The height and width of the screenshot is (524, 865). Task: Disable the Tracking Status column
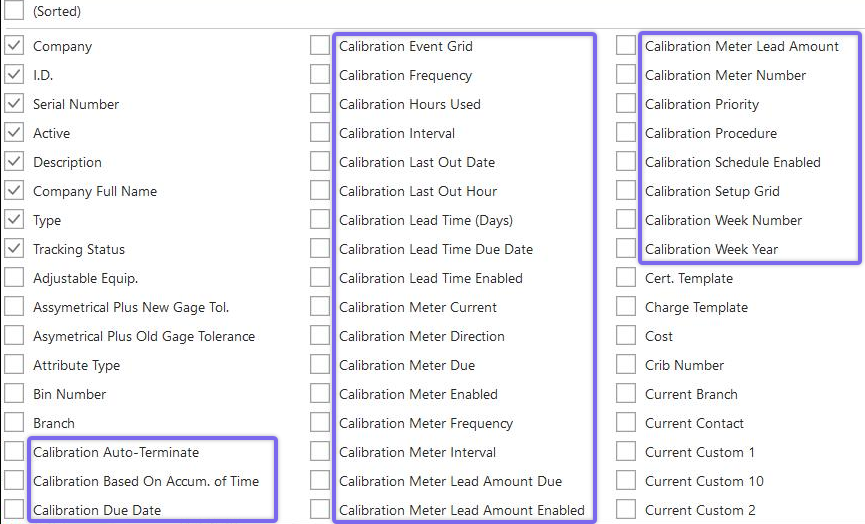[x=14, y=249]
